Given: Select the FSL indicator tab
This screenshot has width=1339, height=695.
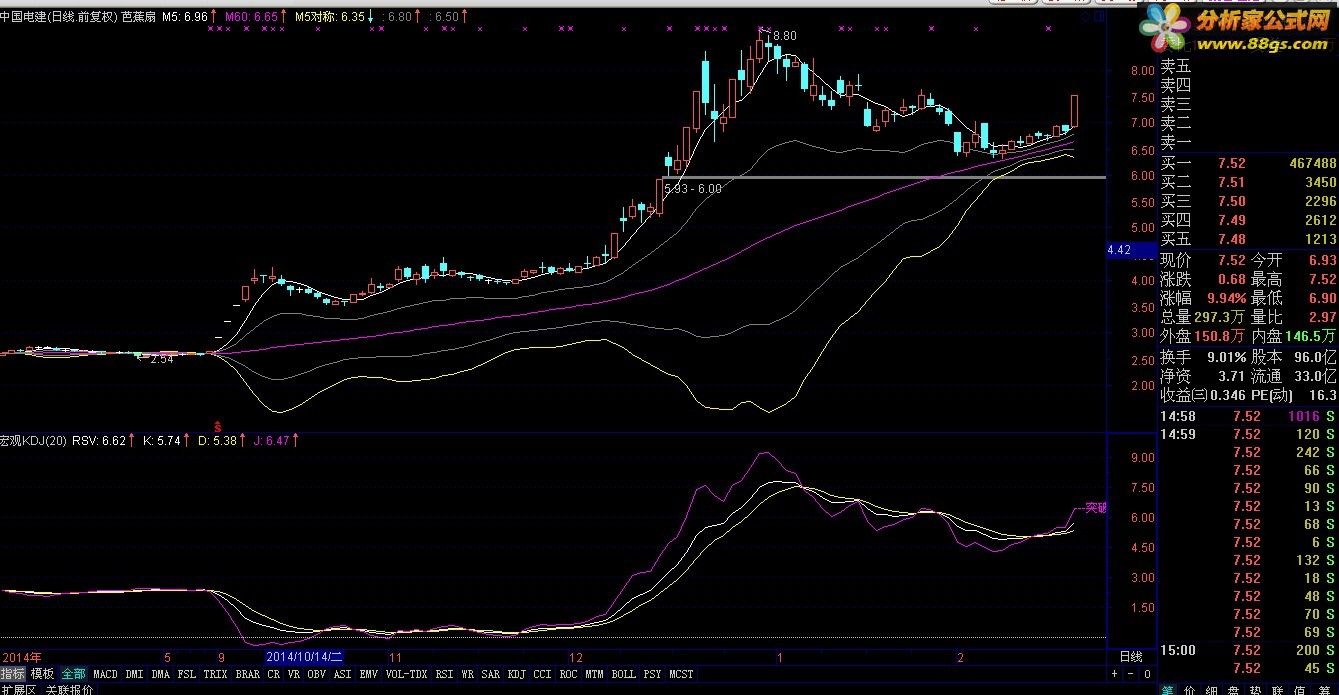Looking at the screenshot, I should point(187,674).
